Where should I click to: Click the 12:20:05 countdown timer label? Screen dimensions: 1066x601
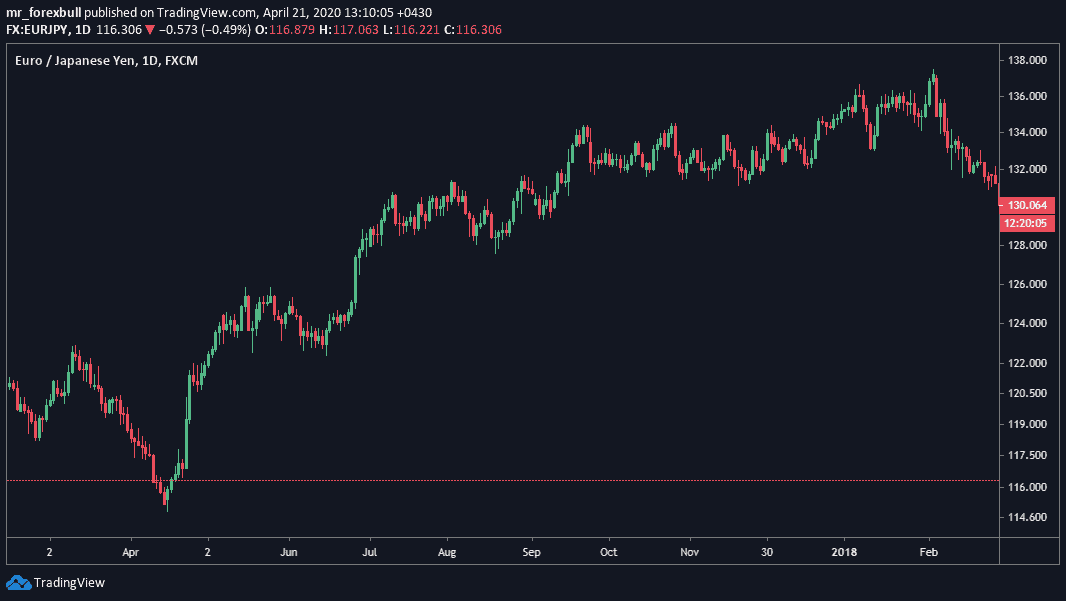pos(1027,223)
